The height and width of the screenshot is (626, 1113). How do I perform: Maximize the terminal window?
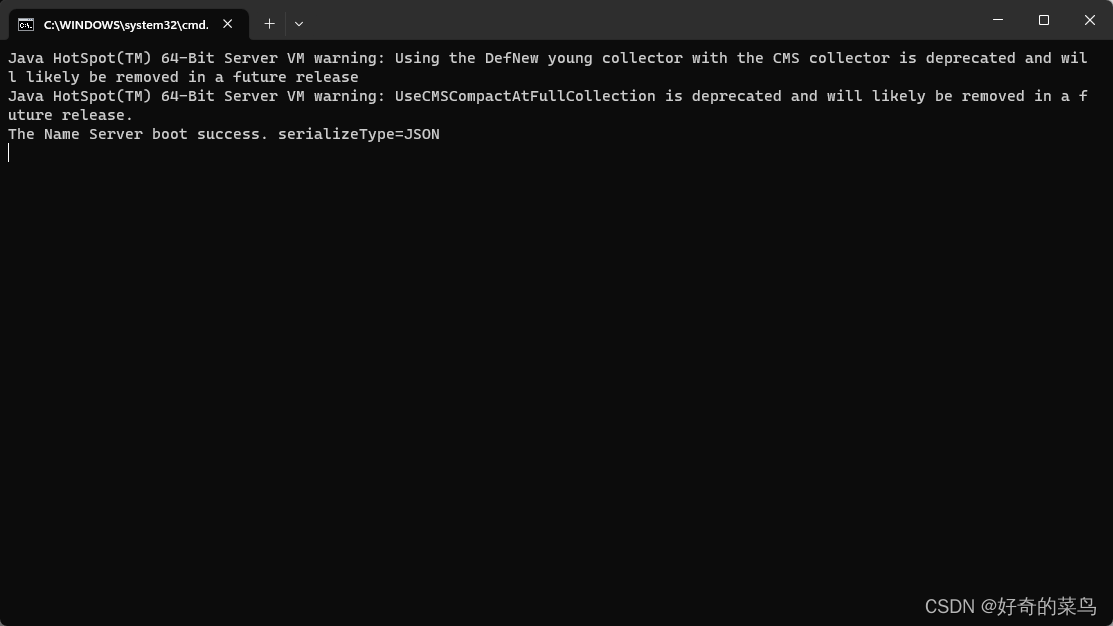pyautogui.click(x=1043, y=20)
